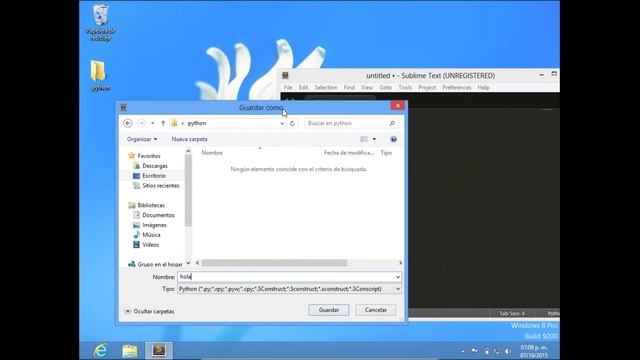Open File Explorer from taskbar
This screenshot has width=640, height=360.
[130, 351]
